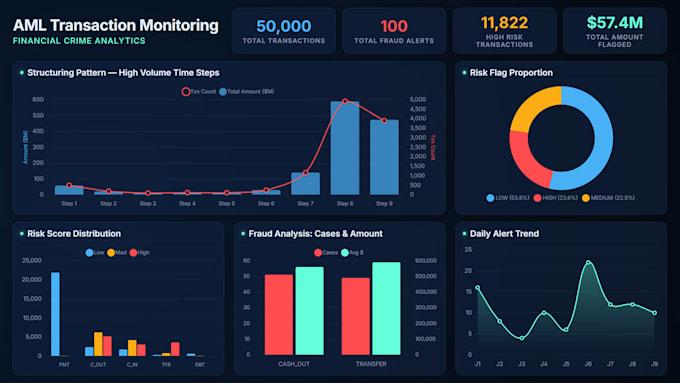680x383 pixels.
Task: Click the Txn Count point at Step 4
Action: (x=187, y=193)
